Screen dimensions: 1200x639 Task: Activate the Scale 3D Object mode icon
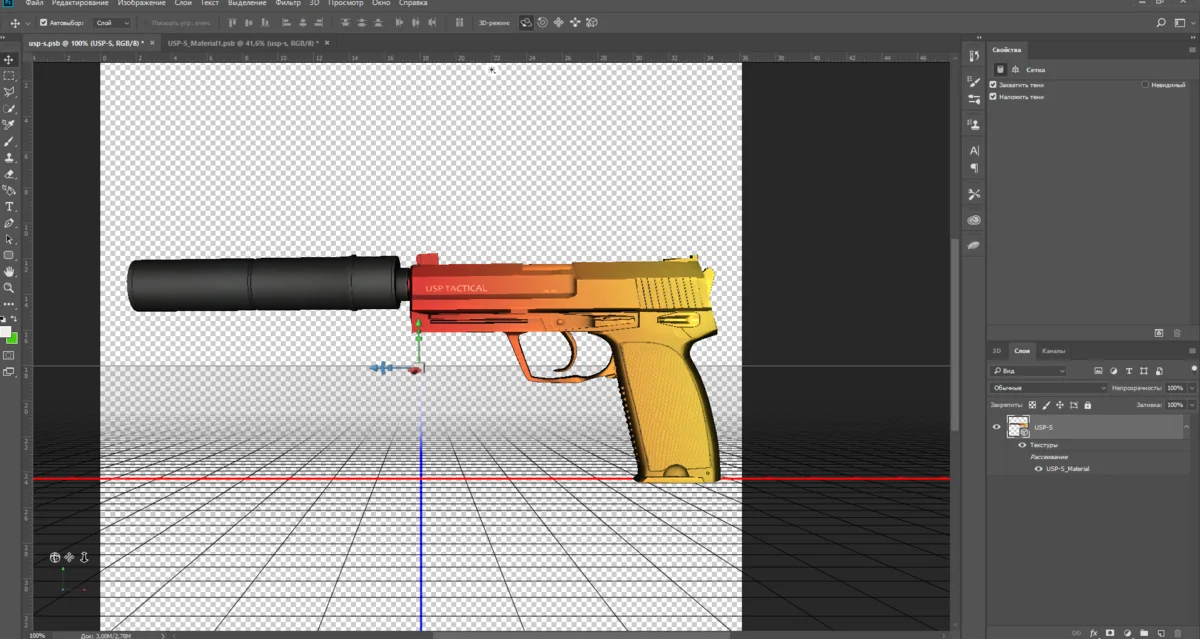(x=592, y=22)
